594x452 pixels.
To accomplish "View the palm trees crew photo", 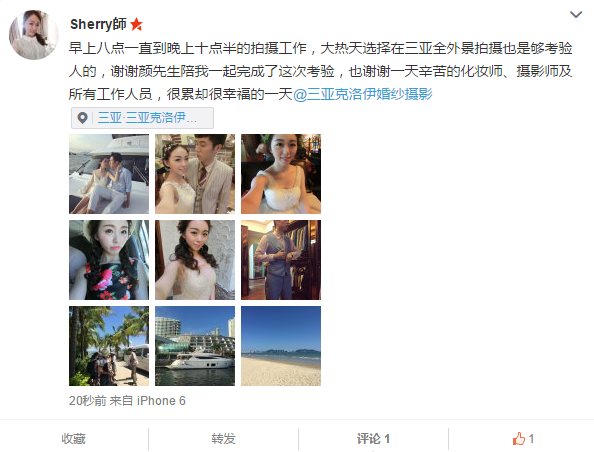I will point(109,346).
